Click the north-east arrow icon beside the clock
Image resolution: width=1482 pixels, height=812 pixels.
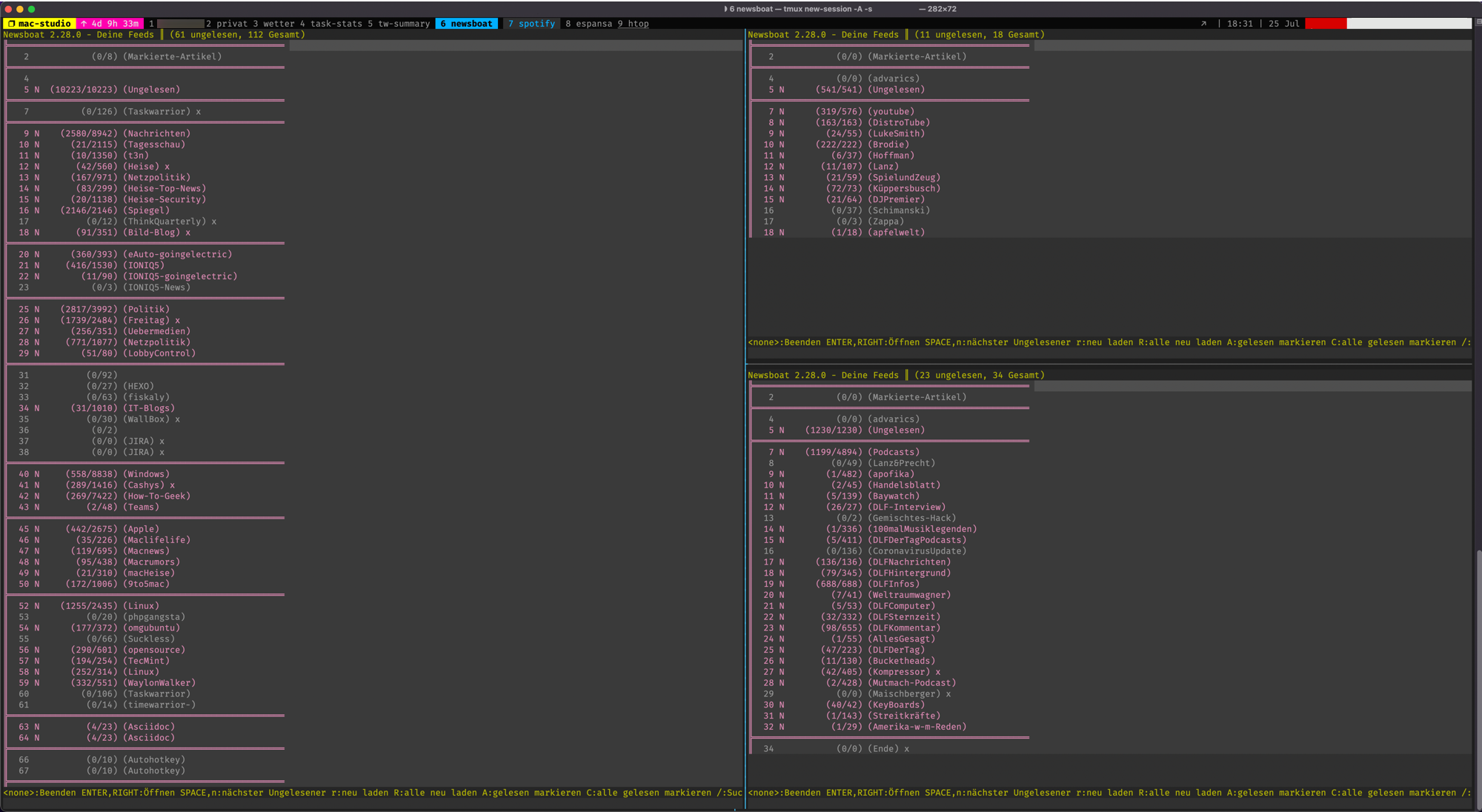pos(1202,24)
